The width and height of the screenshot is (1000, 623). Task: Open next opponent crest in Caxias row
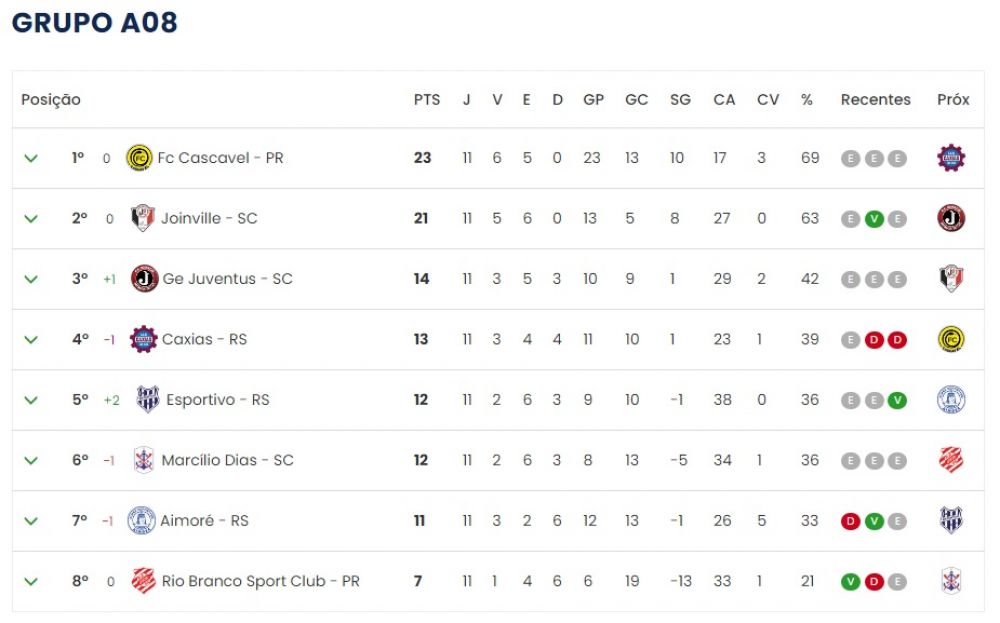click(951, 339)
